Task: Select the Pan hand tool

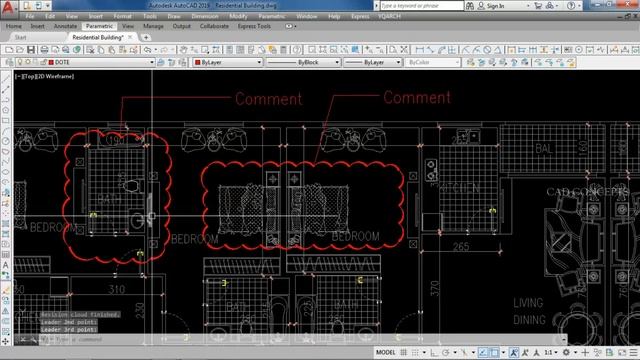Action: [183, 50]
